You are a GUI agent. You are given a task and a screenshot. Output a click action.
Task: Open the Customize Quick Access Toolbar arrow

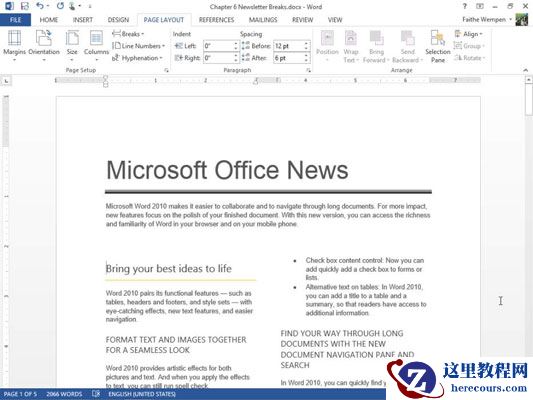(90, 6)
